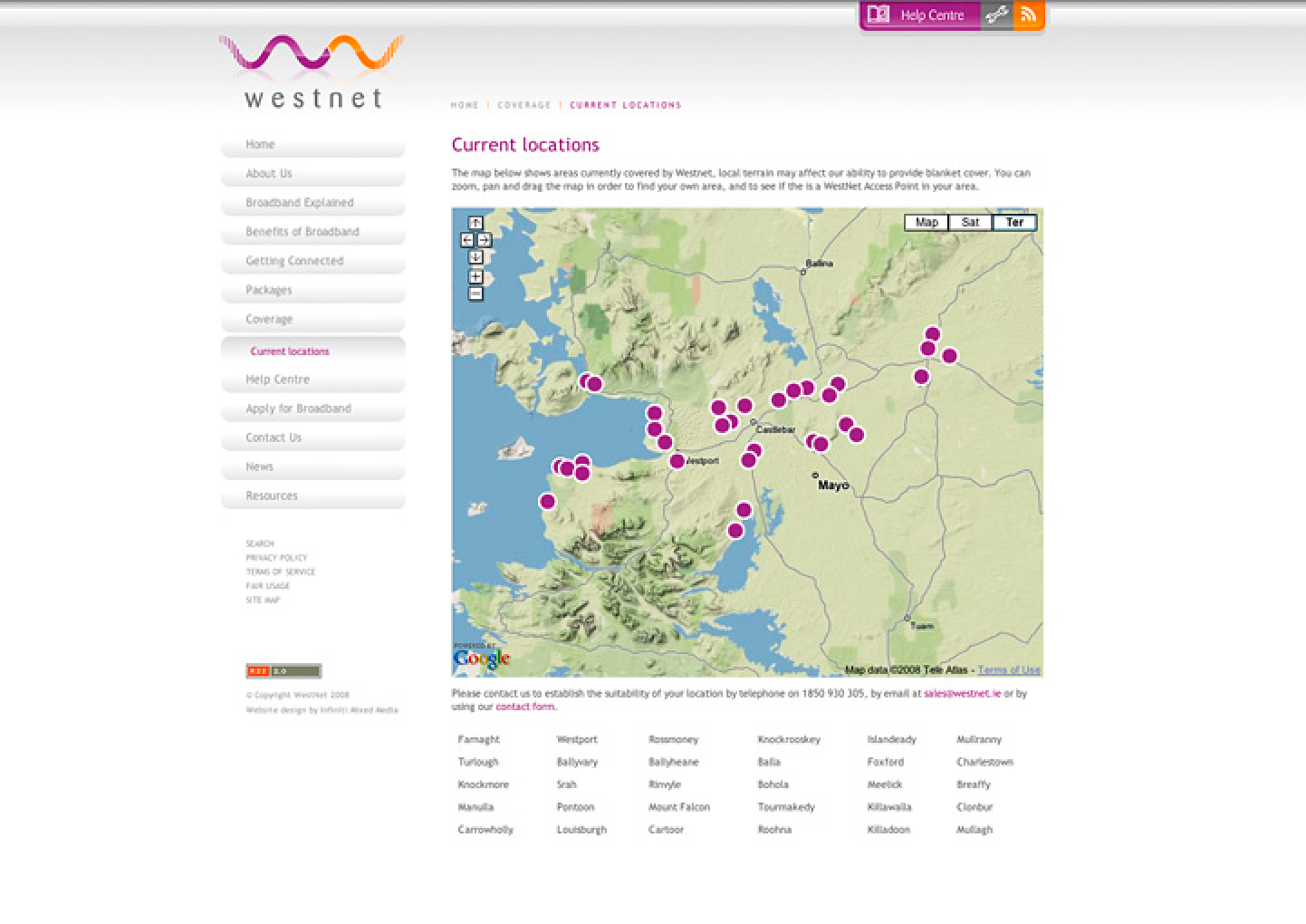
Task: Pan the map west using the left arrow
Action: click(466, 240)
